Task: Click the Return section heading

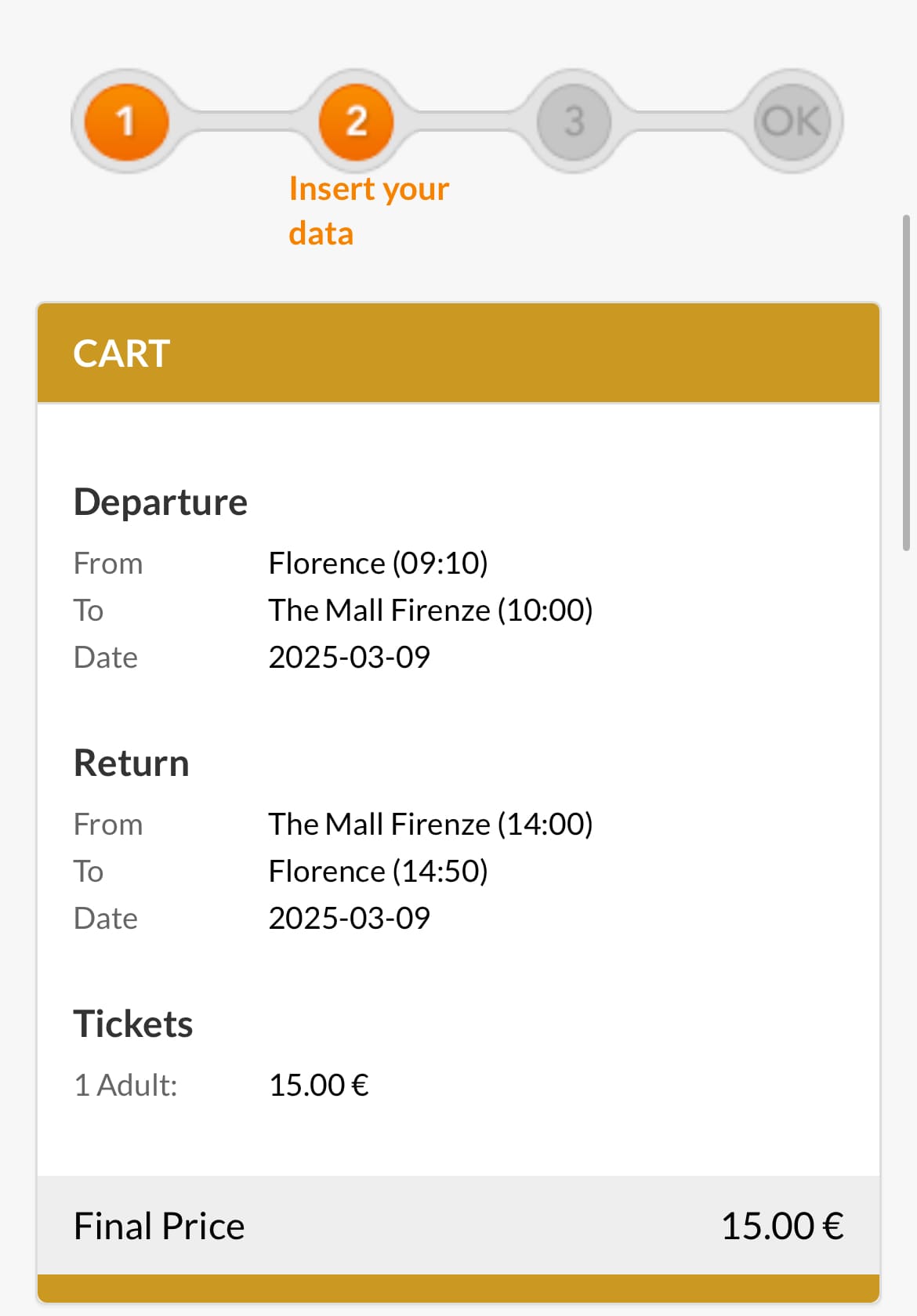Action: pyautogui.click(x=132, y=763)
